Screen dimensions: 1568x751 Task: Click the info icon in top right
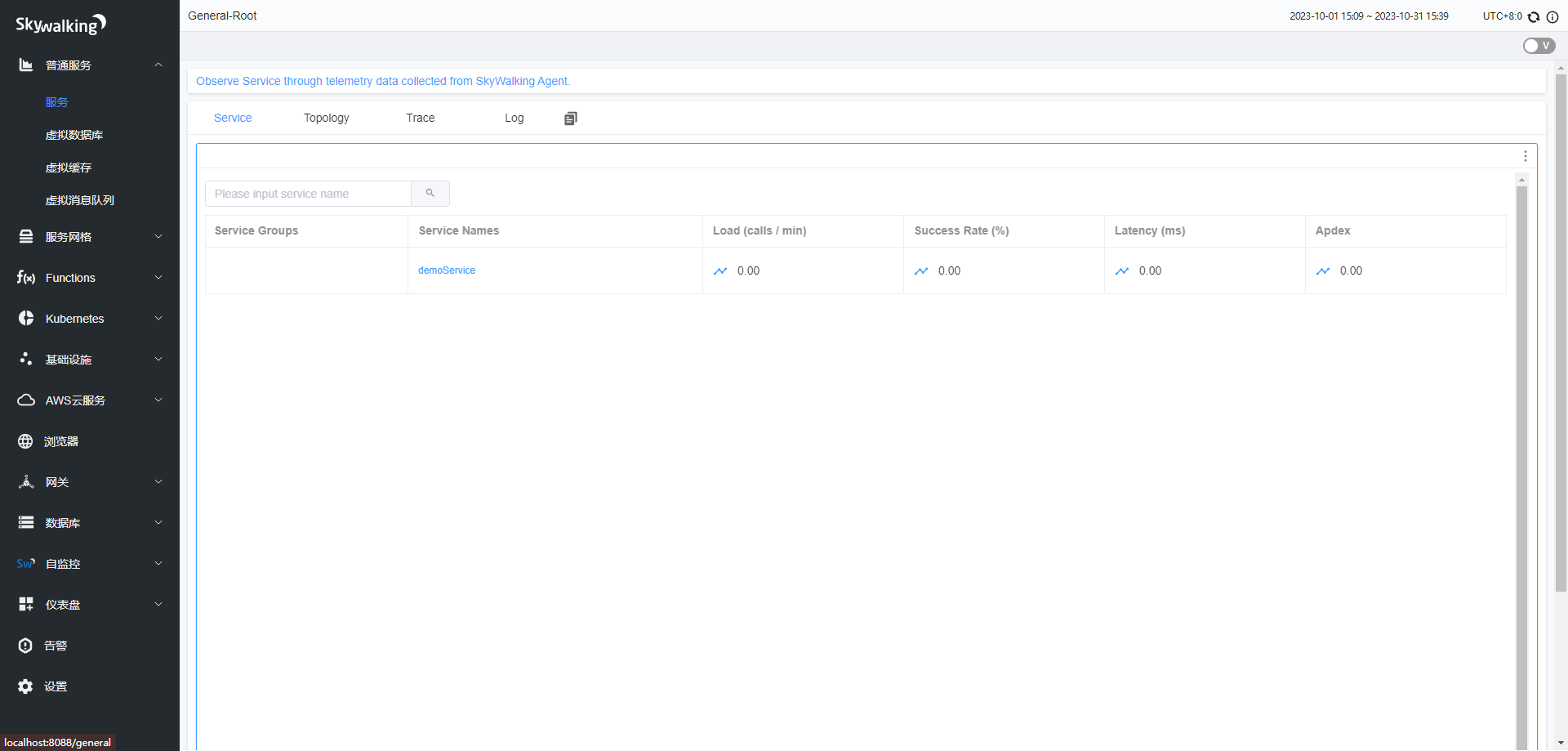[1552, 17]
